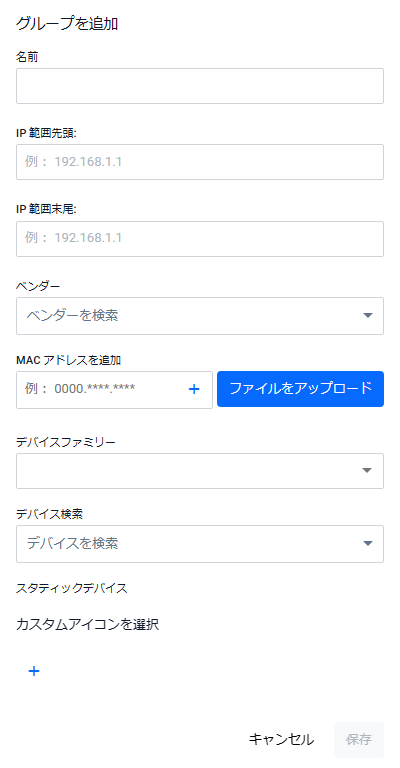Image resolution: width=400 pixels, height=768 pixels.
Task: Click the MAC アドレスを追加 label
Action: click(x=69, y=360)
